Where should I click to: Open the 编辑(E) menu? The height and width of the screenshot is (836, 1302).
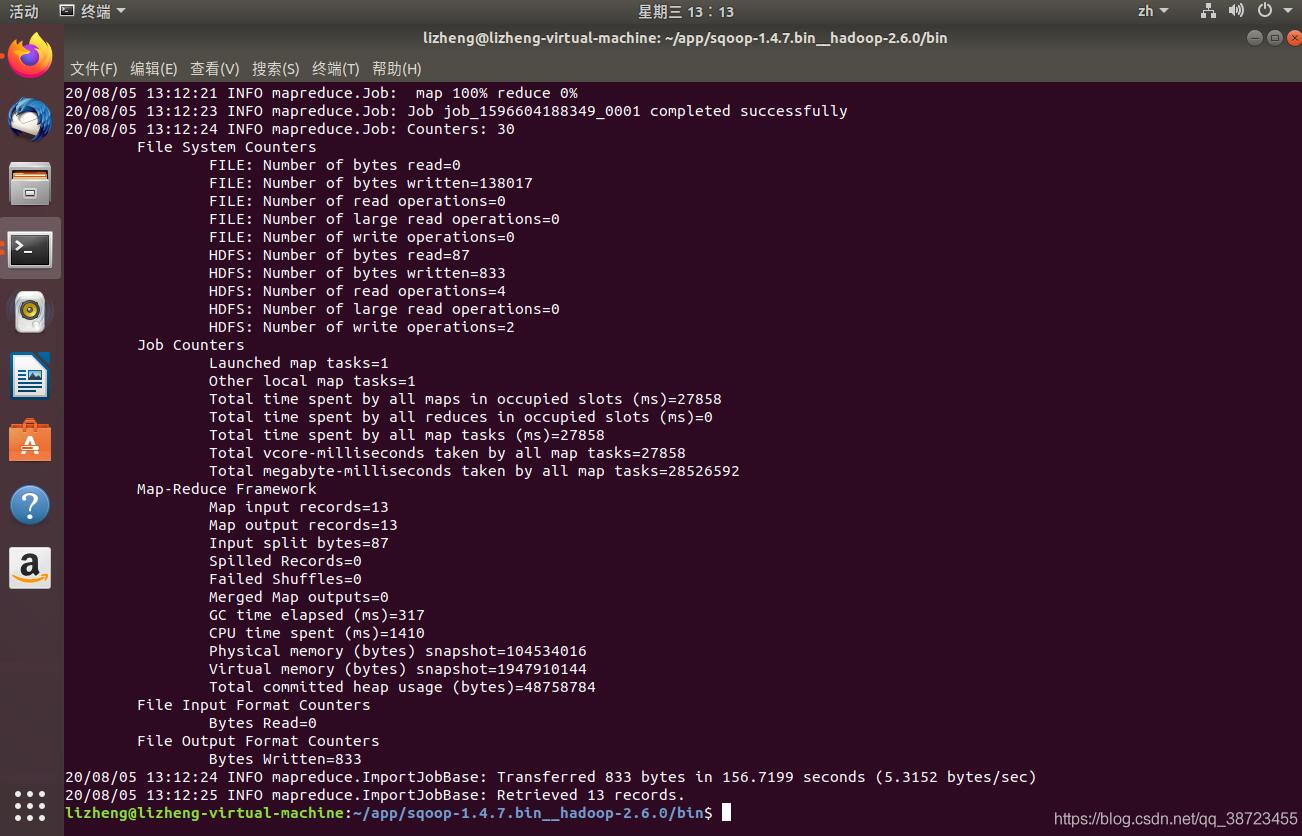[153, 69]
